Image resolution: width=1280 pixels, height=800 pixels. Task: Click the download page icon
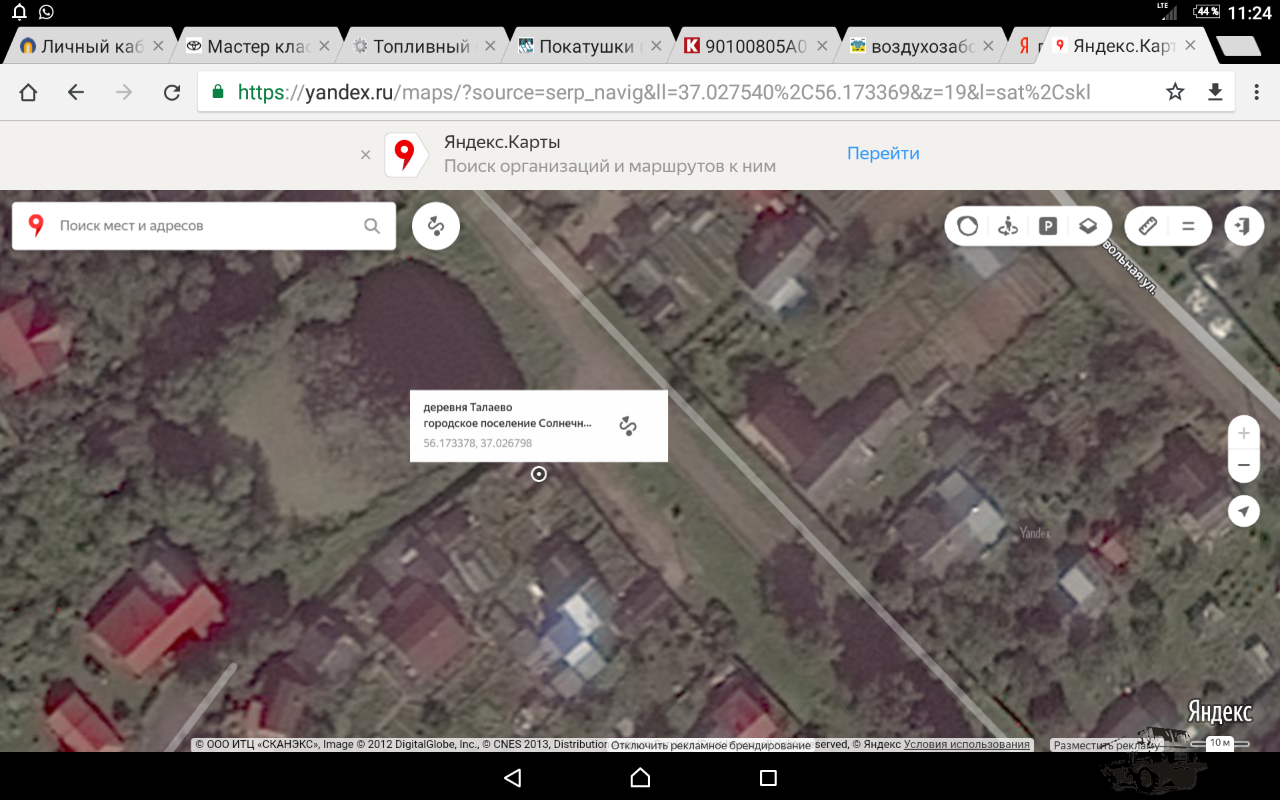[1215, 93]
